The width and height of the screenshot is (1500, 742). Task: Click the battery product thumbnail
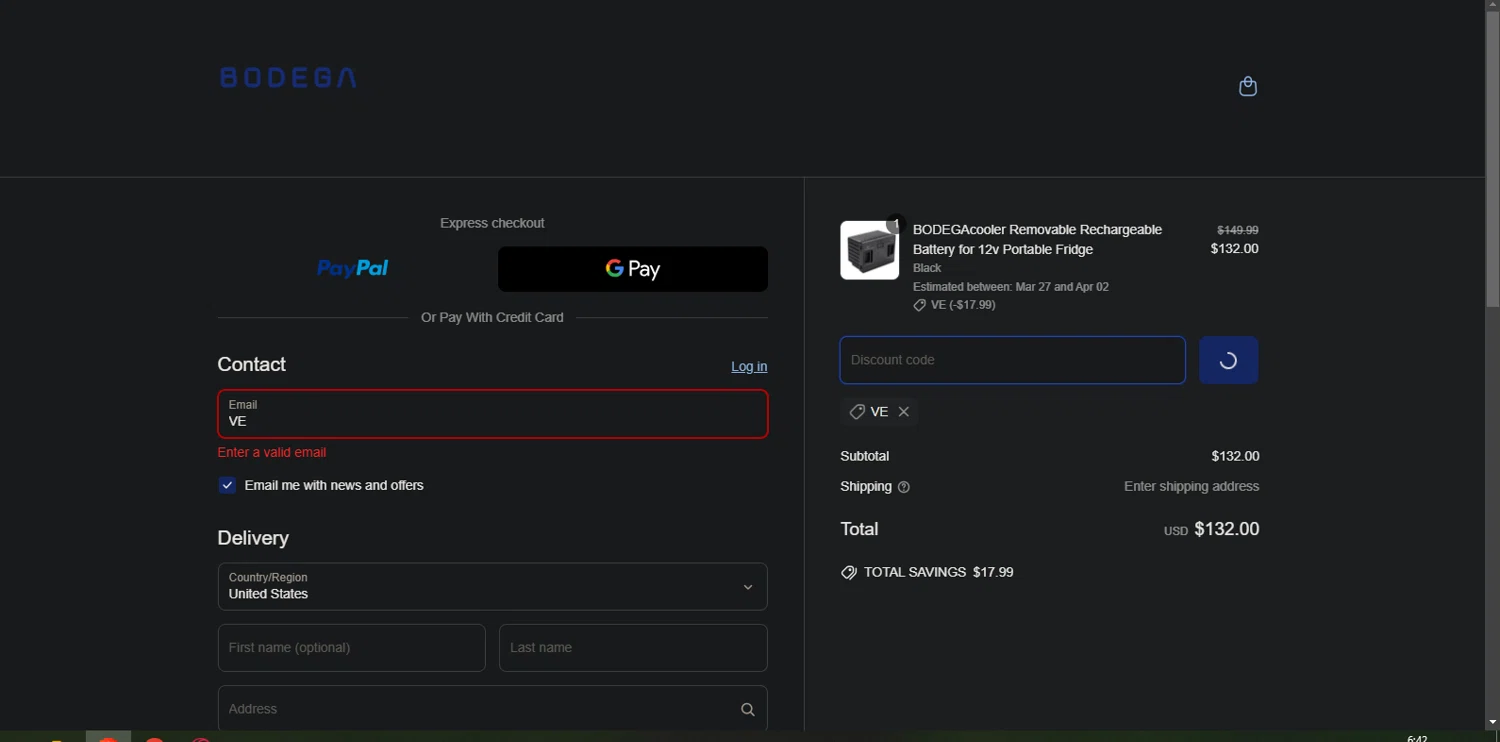[869, 250]
